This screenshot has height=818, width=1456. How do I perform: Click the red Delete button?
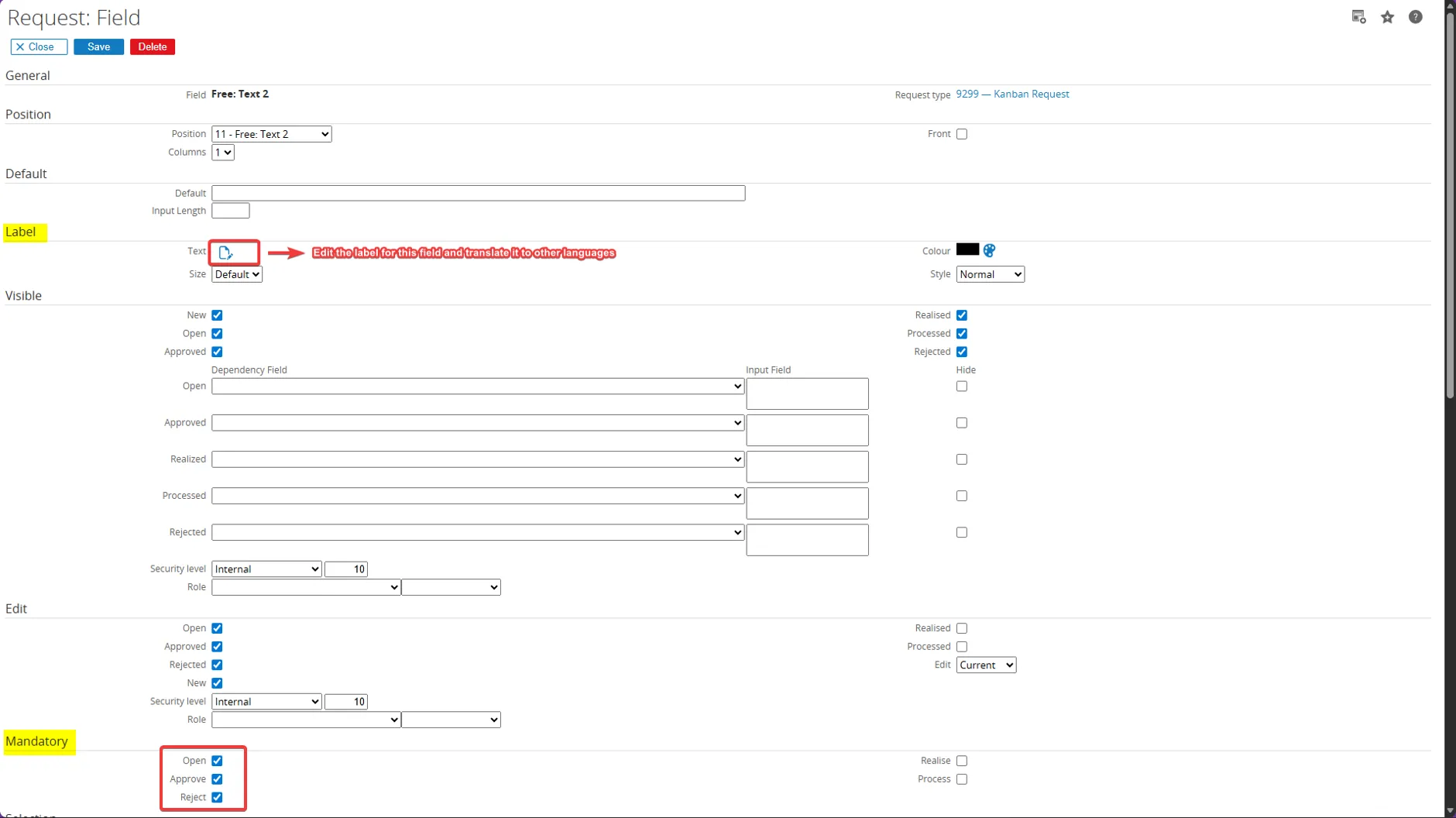(x=153, y=47)
